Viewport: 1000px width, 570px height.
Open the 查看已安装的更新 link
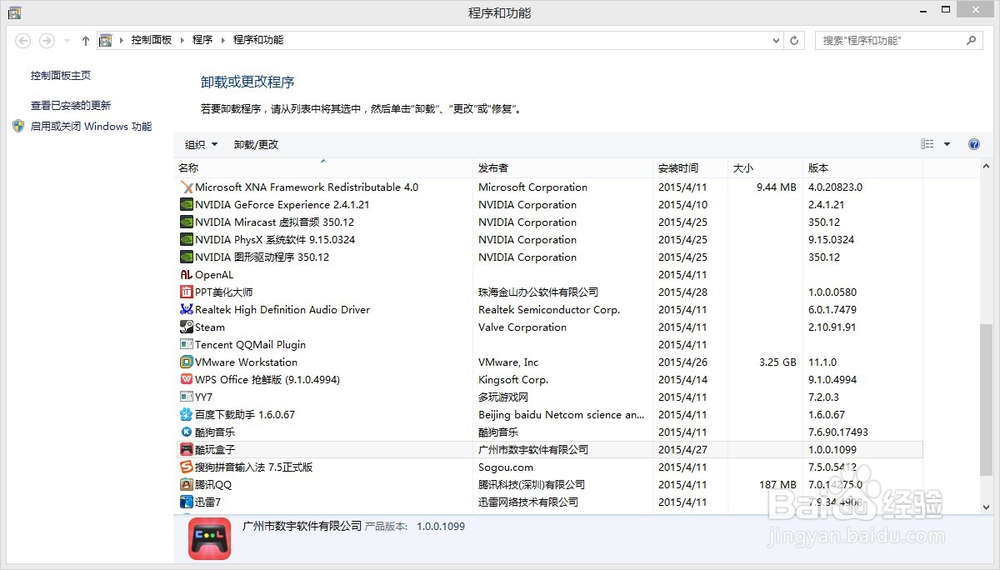(71, 105)
